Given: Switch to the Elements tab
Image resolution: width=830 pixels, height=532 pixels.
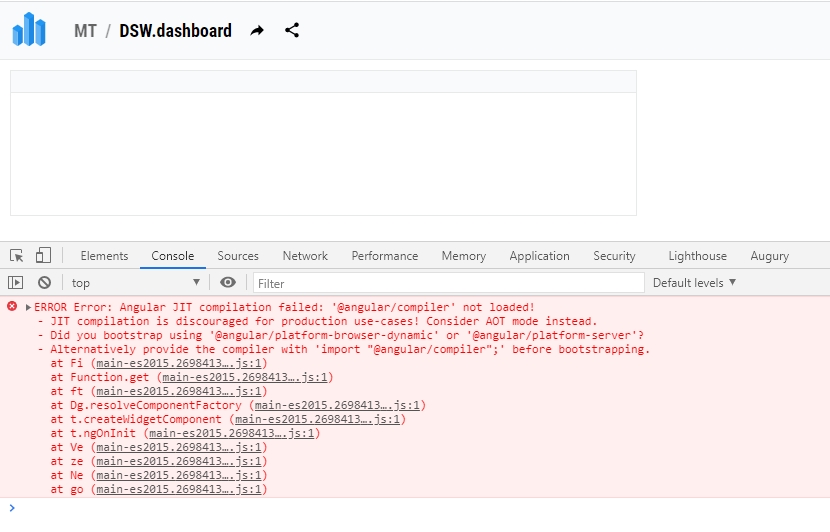Looking at the screenshot, I should pyautogui.click(x=104, y=256).
